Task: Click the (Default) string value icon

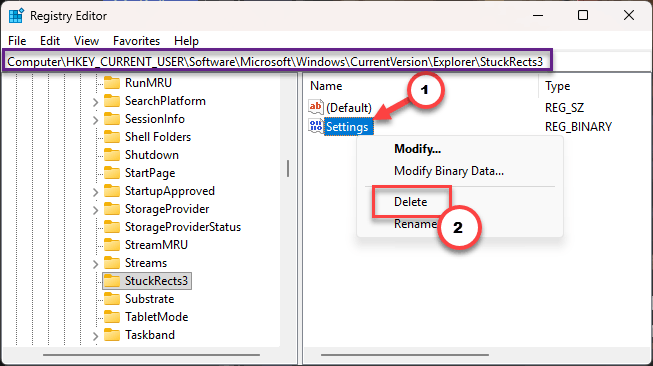Action: pos(315,107)
